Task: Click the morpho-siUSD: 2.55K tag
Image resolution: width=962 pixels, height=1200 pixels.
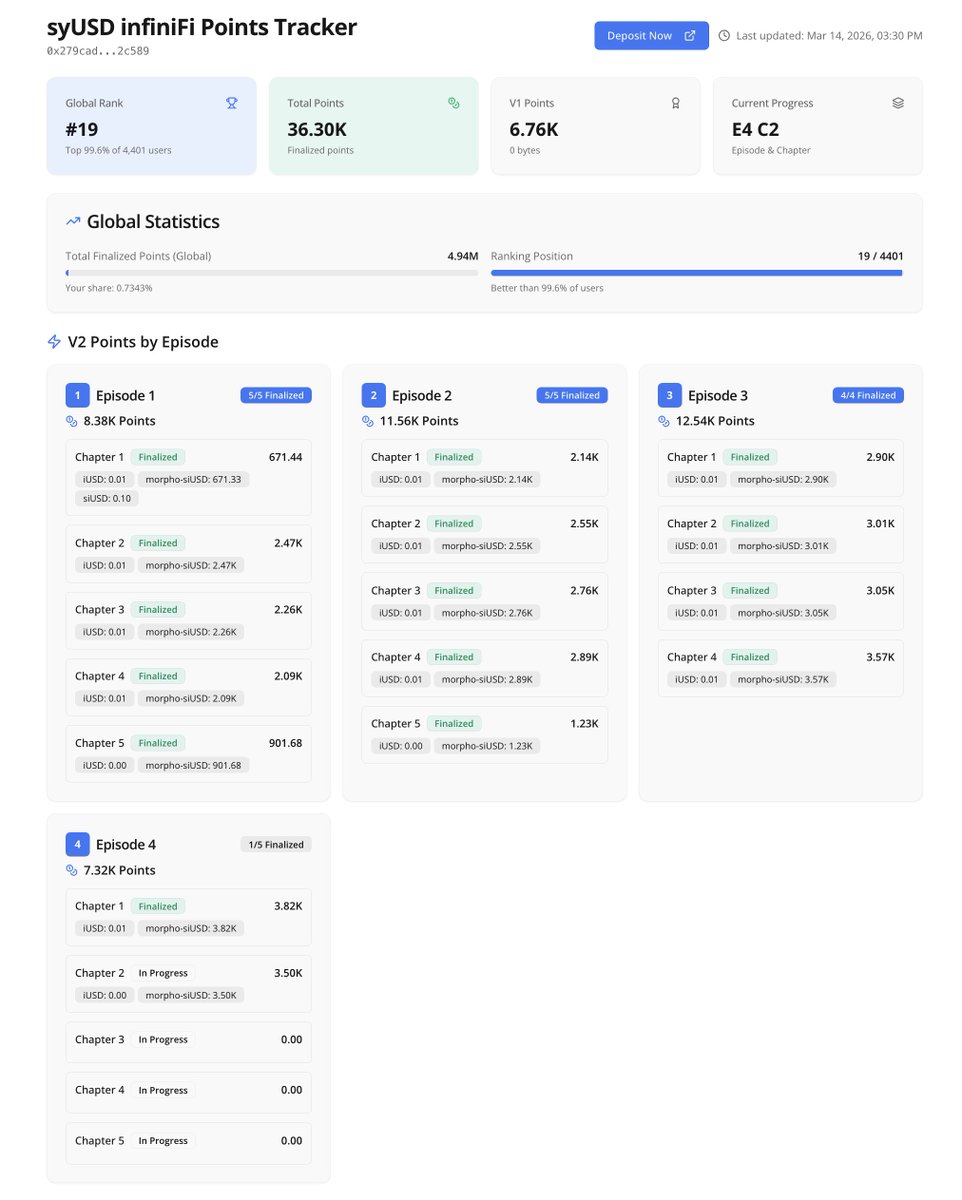Action: tap(487, 546)
